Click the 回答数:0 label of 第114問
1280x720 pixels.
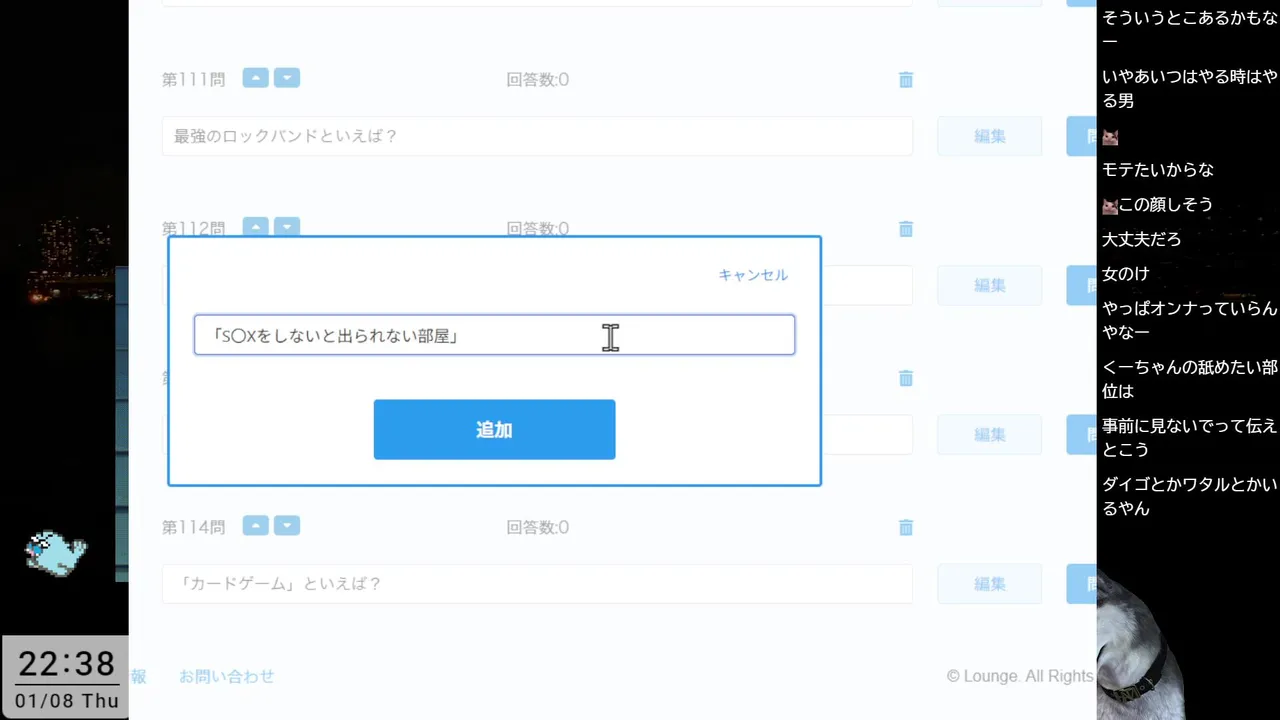pos(537,527)
